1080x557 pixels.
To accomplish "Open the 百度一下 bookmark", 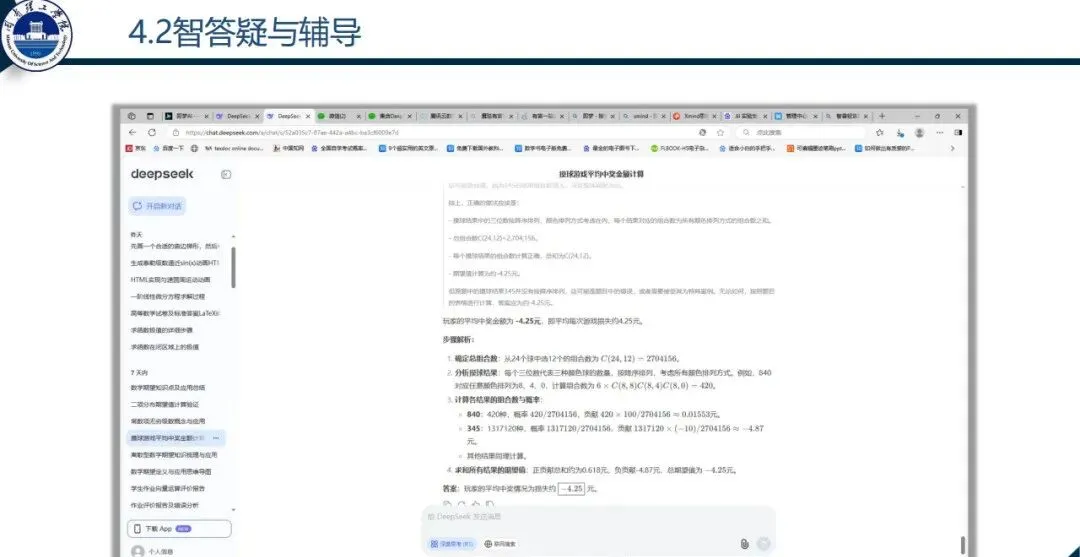I will tap(169, 148).
